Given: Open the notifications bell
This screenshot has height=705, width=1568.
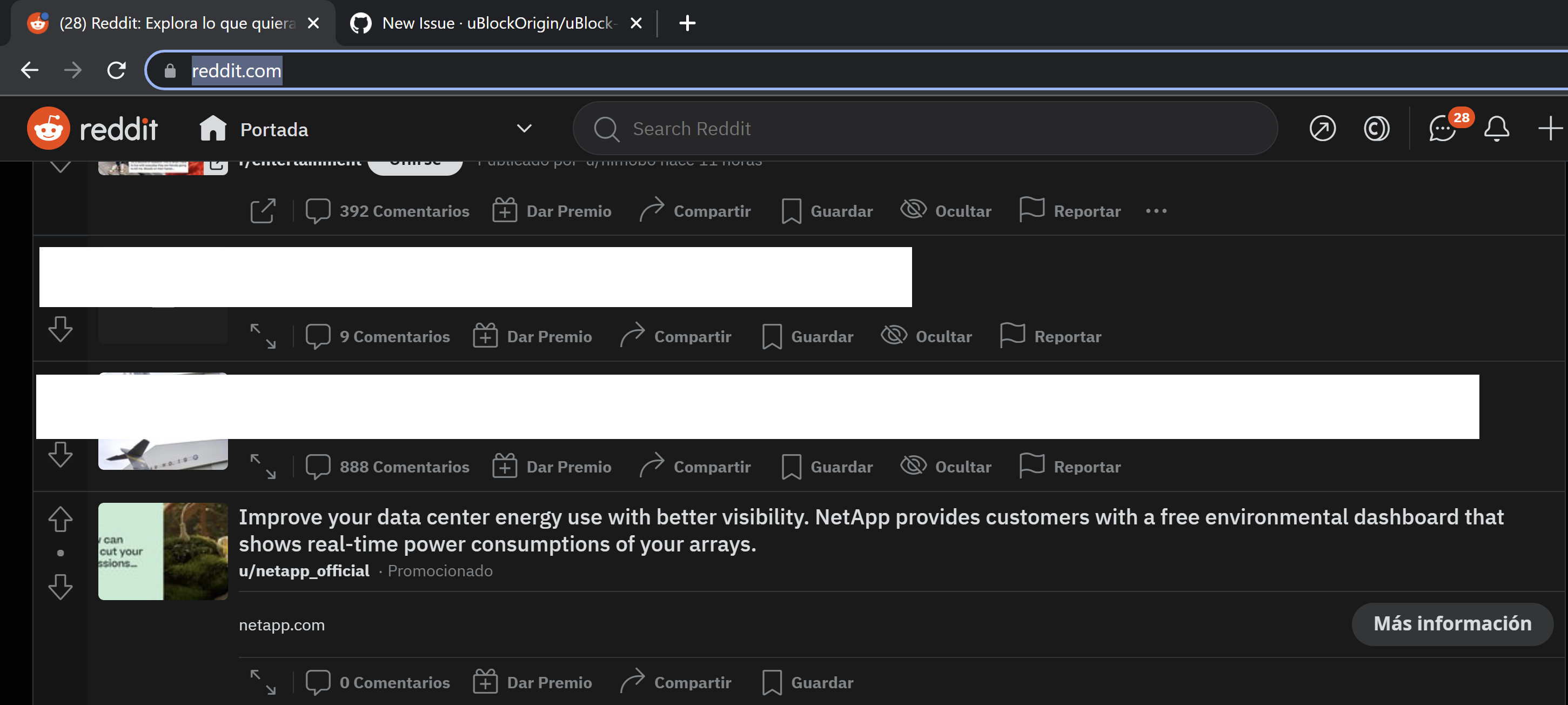Looking at the screenshot, I should tap(1496, 129).
